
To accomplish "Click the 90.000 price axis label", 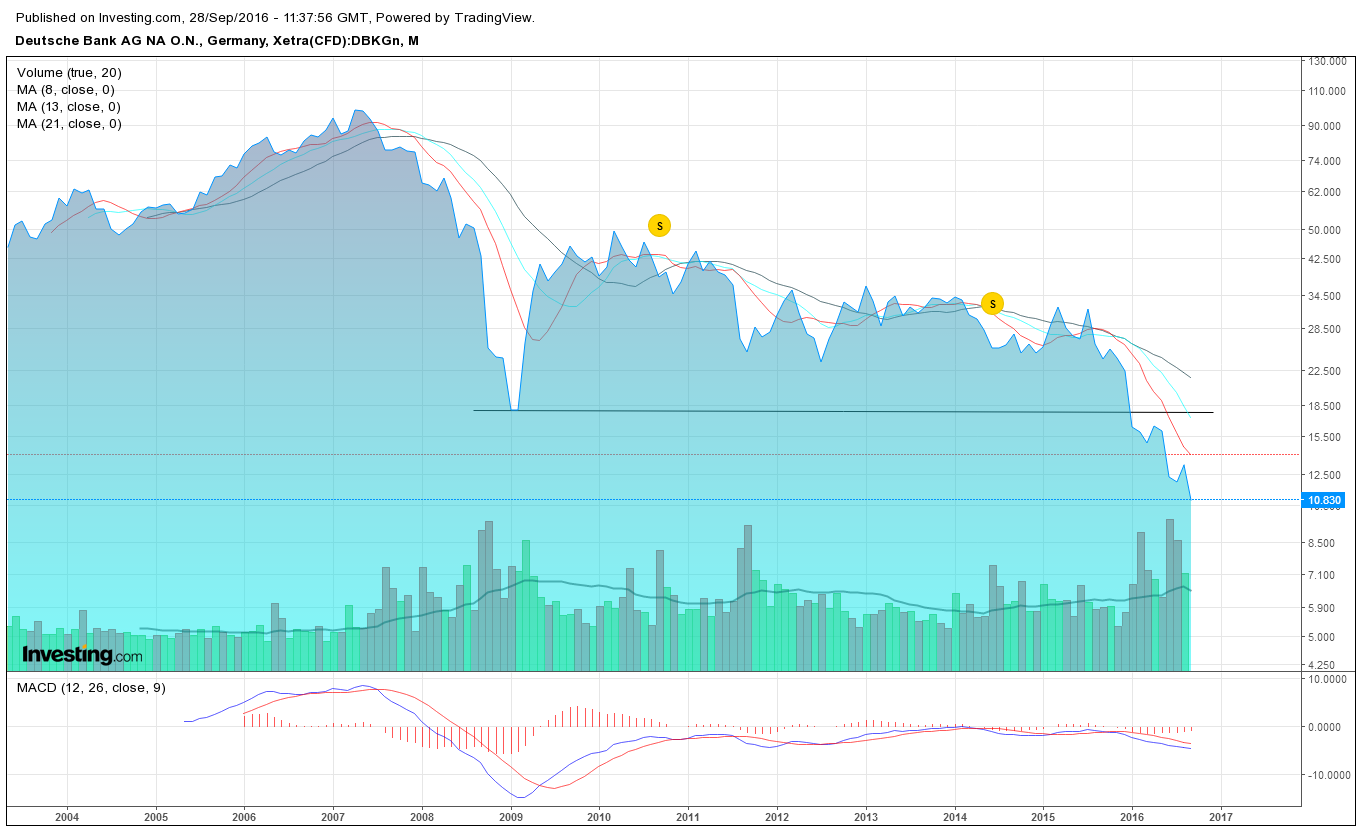I will click(x=1327, y=127).
